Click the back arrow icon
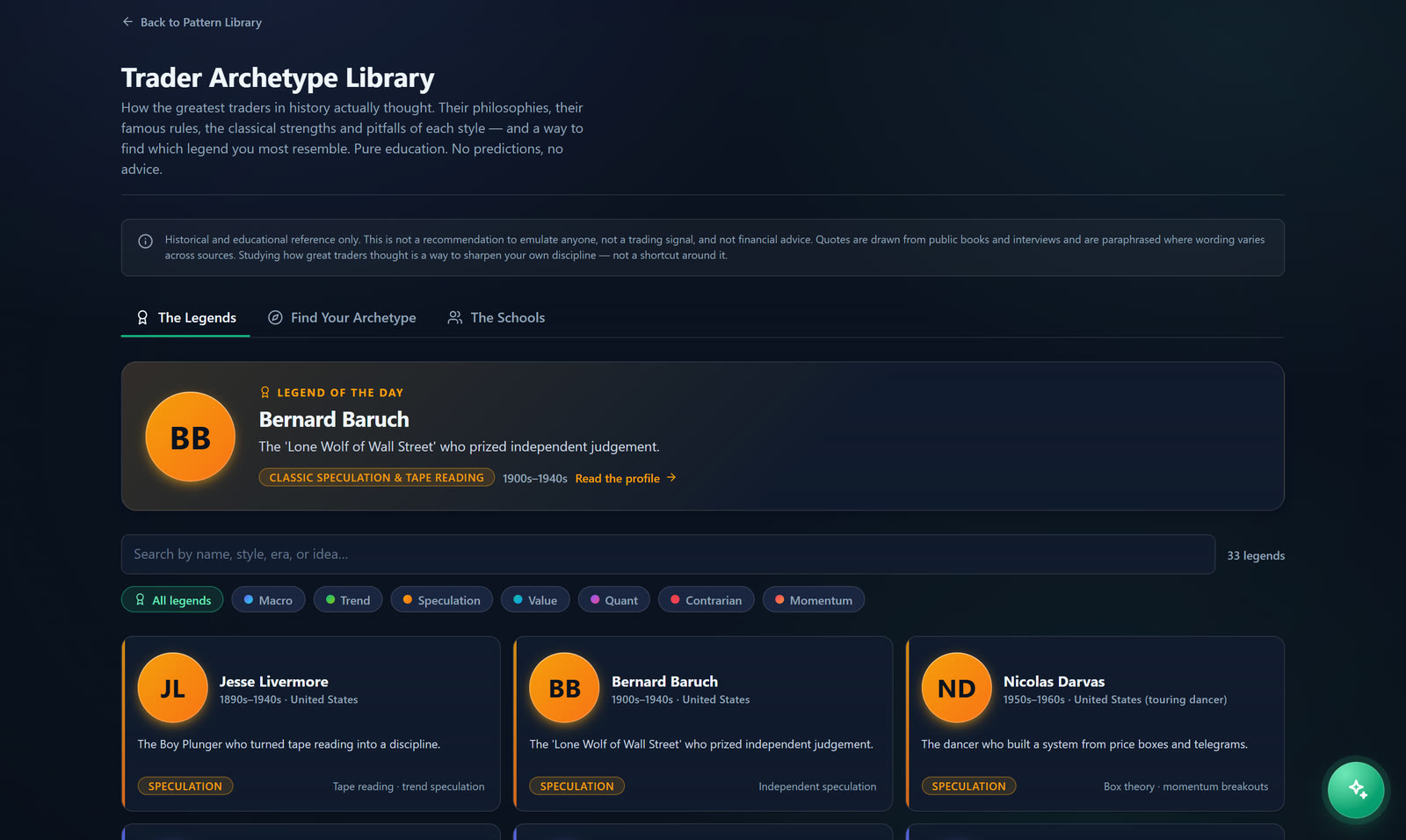1406x840 pixels. (x=127, y=22)
